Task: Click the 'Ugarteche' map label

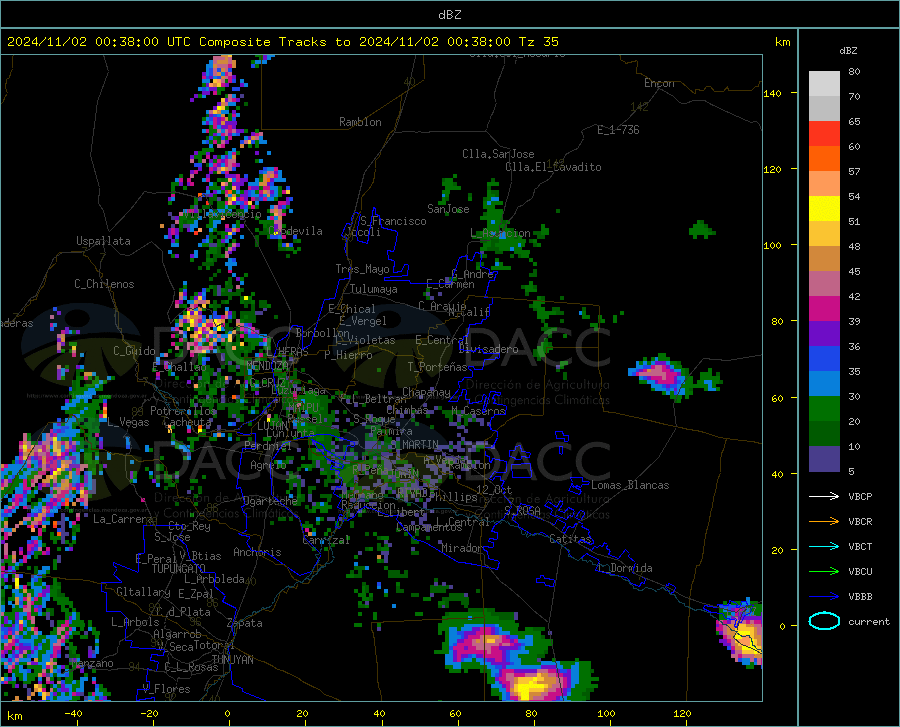Action: (270, 501)
